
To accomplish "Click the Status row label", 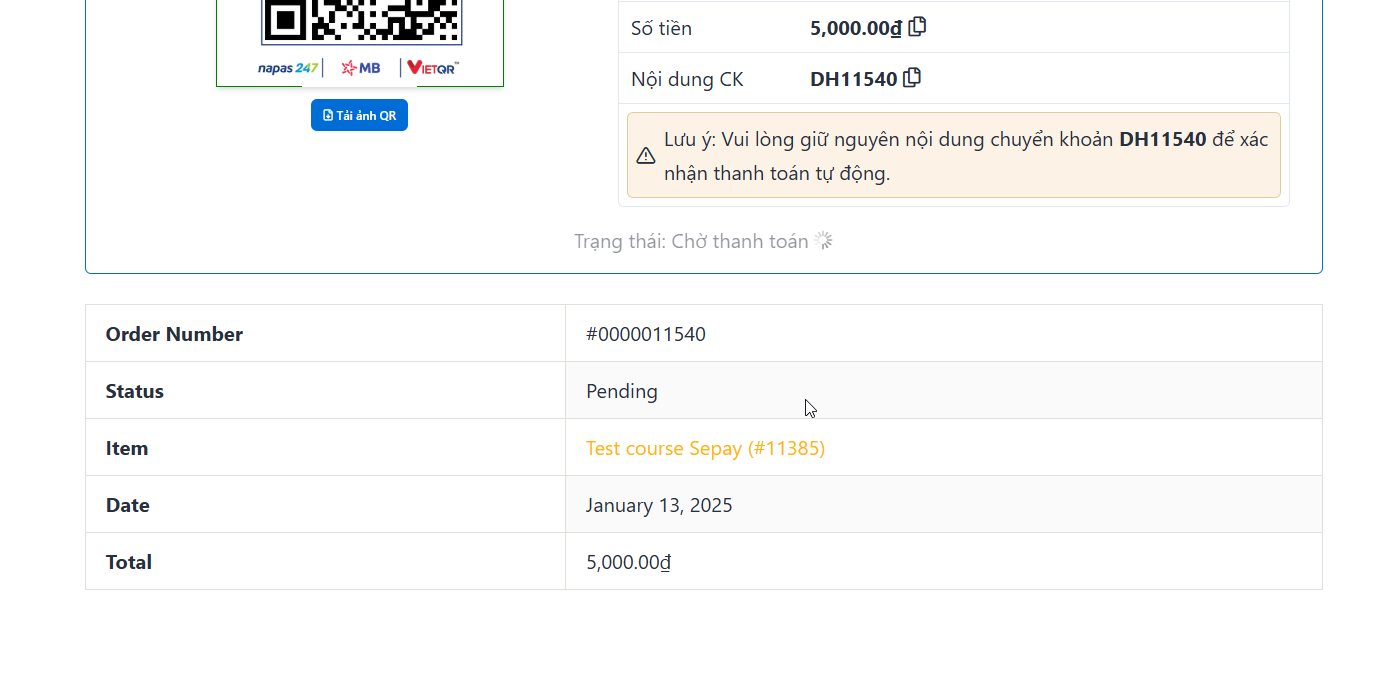I will coord(135,391).
